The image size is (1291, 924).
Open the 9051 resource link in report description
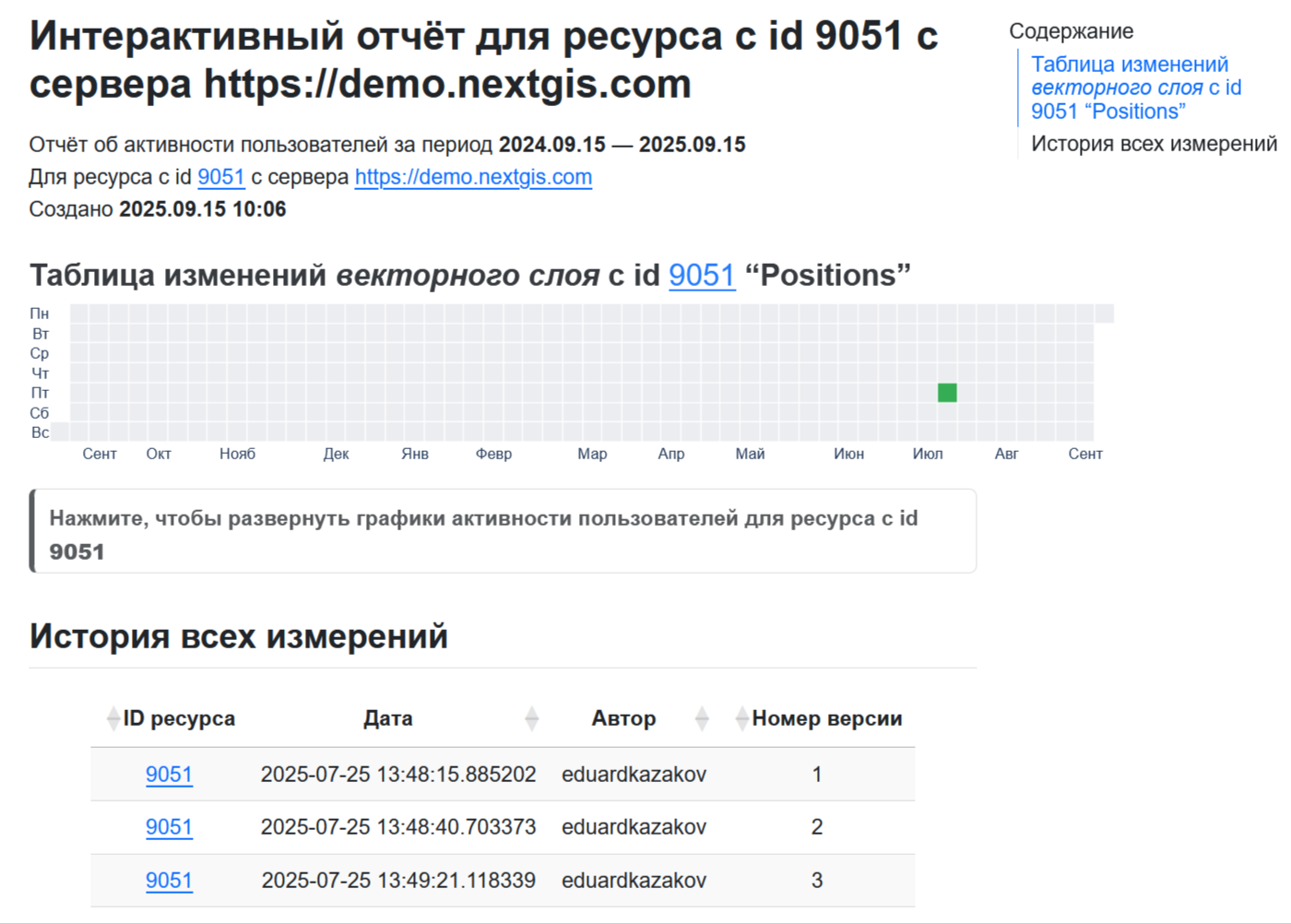click(221, 177)
